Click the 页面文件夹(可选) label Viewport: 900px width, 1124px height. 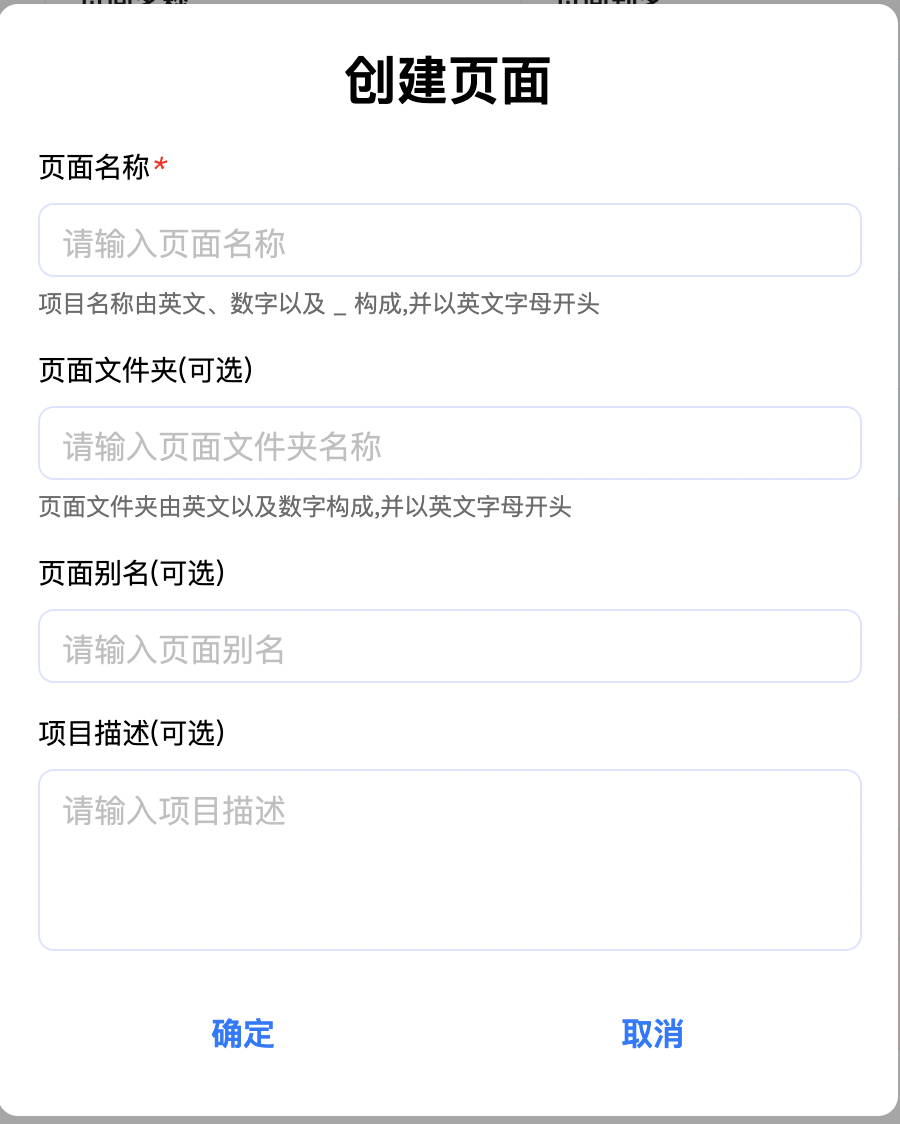[x=145, y=370]
